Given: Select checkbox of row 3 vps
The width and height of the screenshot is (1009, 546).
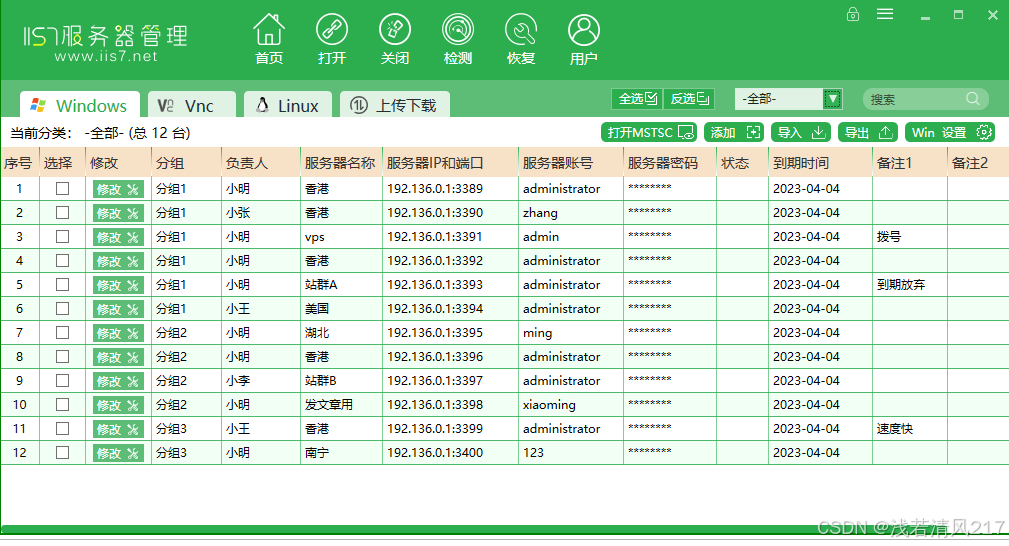Looking at the screenshot, I should (x=62, y=236).
